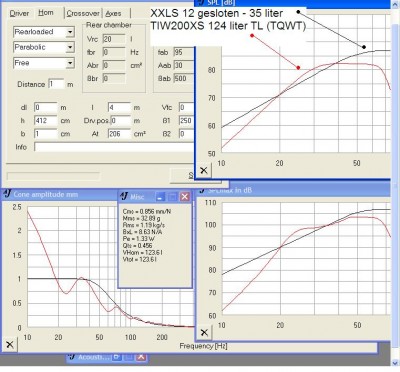Click the VHorn = 123.61 l text
The image size is (400, 372).
pyautogui.click(x=142, y=252)
